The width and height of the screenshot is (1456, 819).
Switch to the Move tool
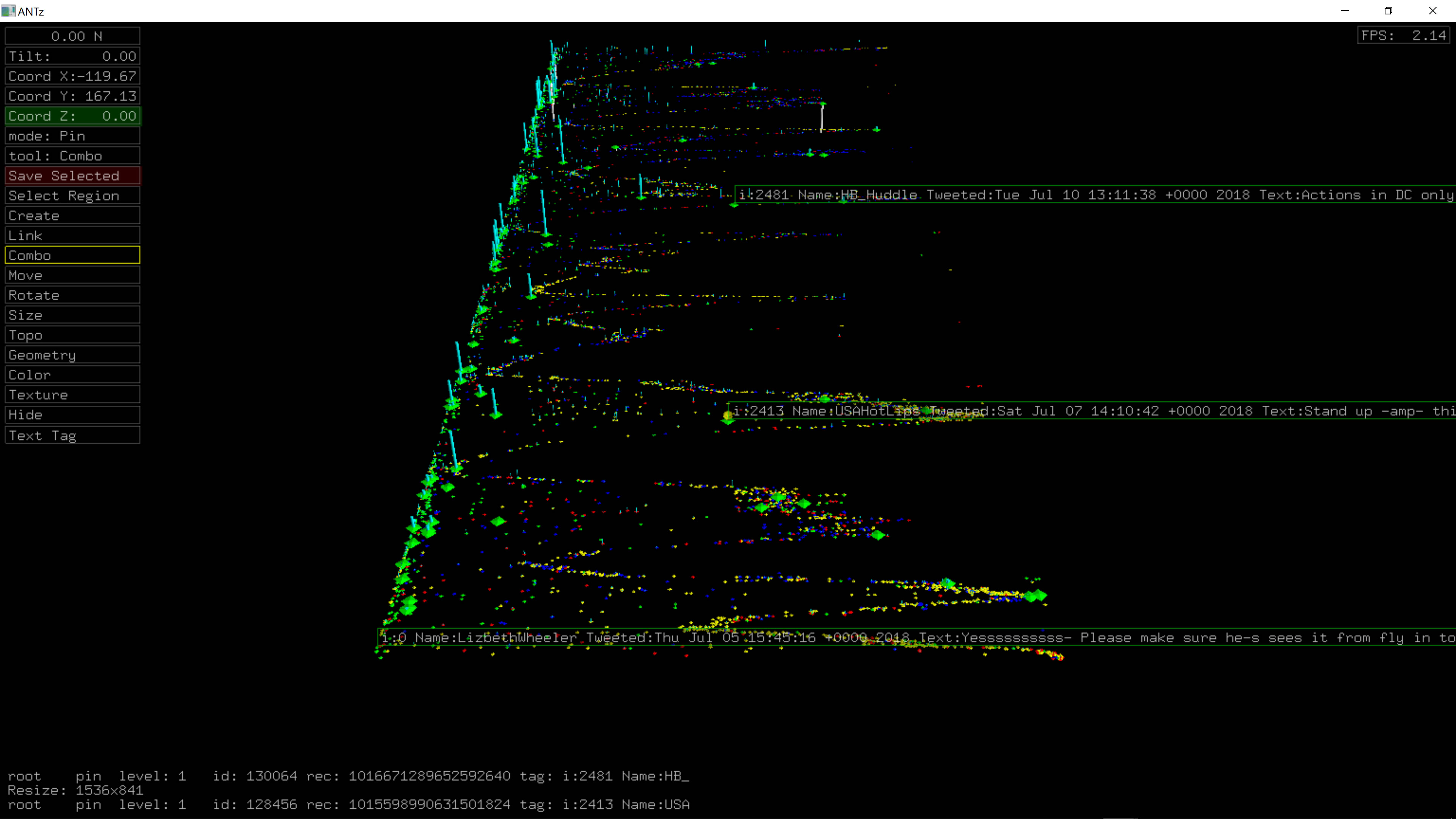click(72, 275)
